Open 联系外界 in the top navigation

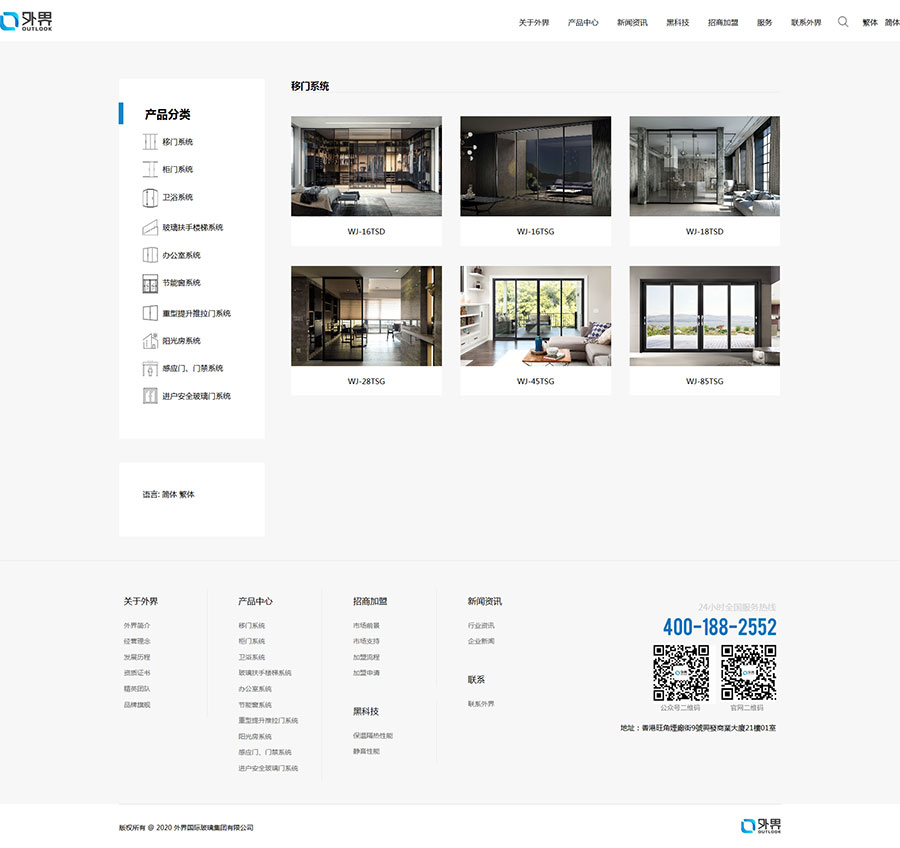806,22
